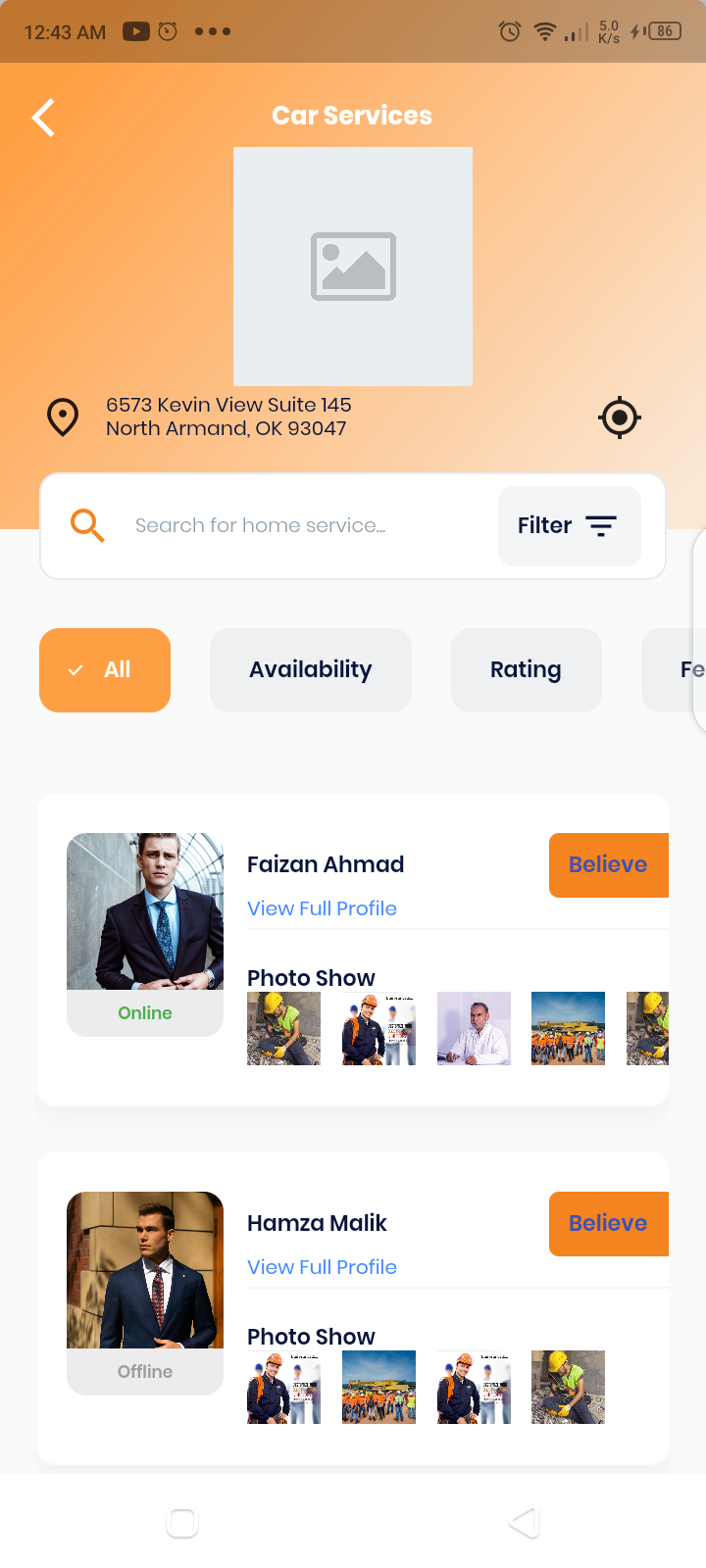Tap Believe button for Hamza Malik
The width and height of the screenshot is (706, 1568).
609,1224
